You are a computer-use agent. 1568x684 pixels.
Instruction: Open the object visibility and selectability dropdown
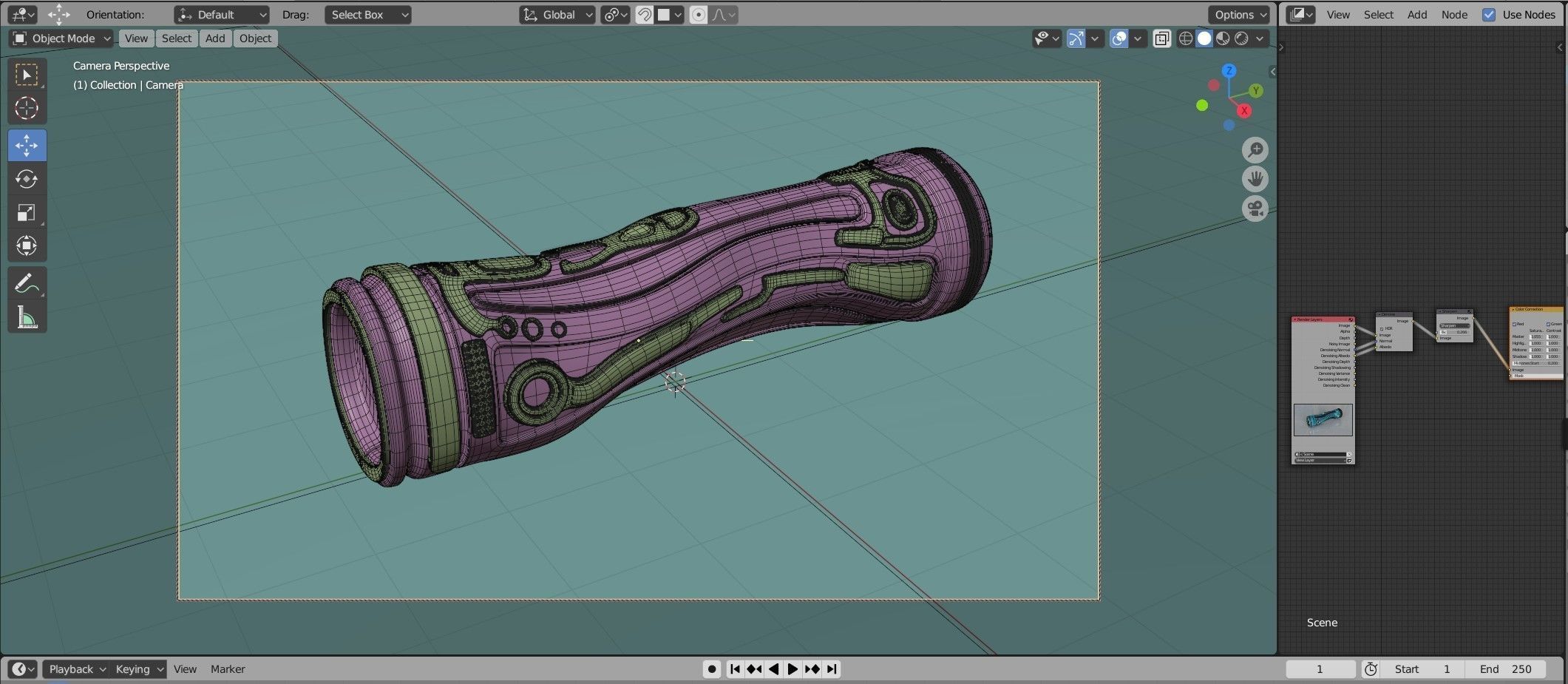1047,38
